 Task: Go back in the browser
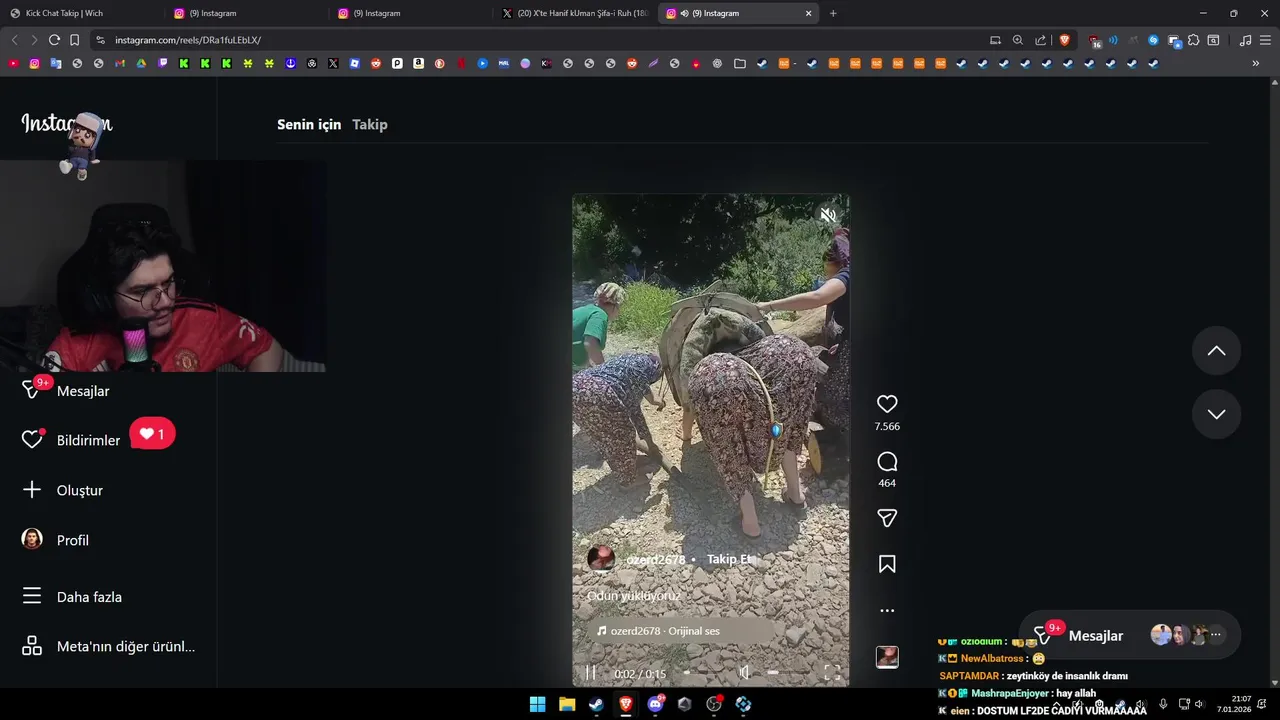tap(14, 40)
